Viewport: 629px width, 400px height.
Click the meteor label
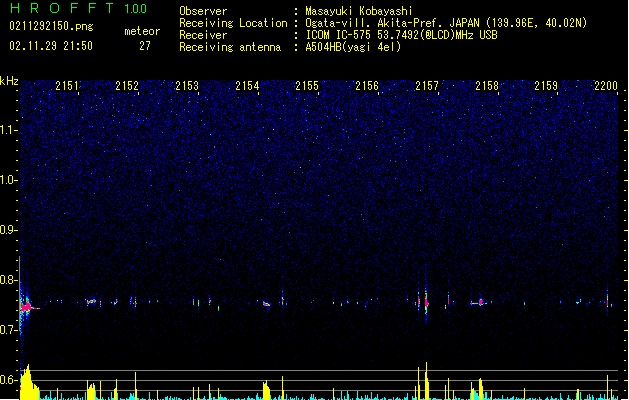[142, 31]
